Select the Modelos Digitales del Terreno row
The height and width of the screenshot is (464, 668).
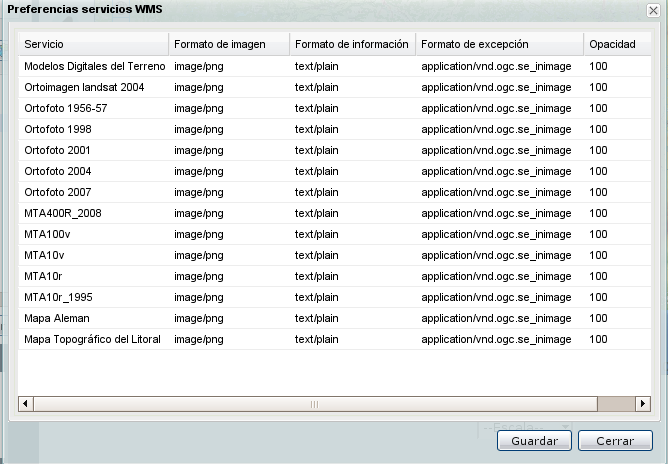click(x=92, y=66)
